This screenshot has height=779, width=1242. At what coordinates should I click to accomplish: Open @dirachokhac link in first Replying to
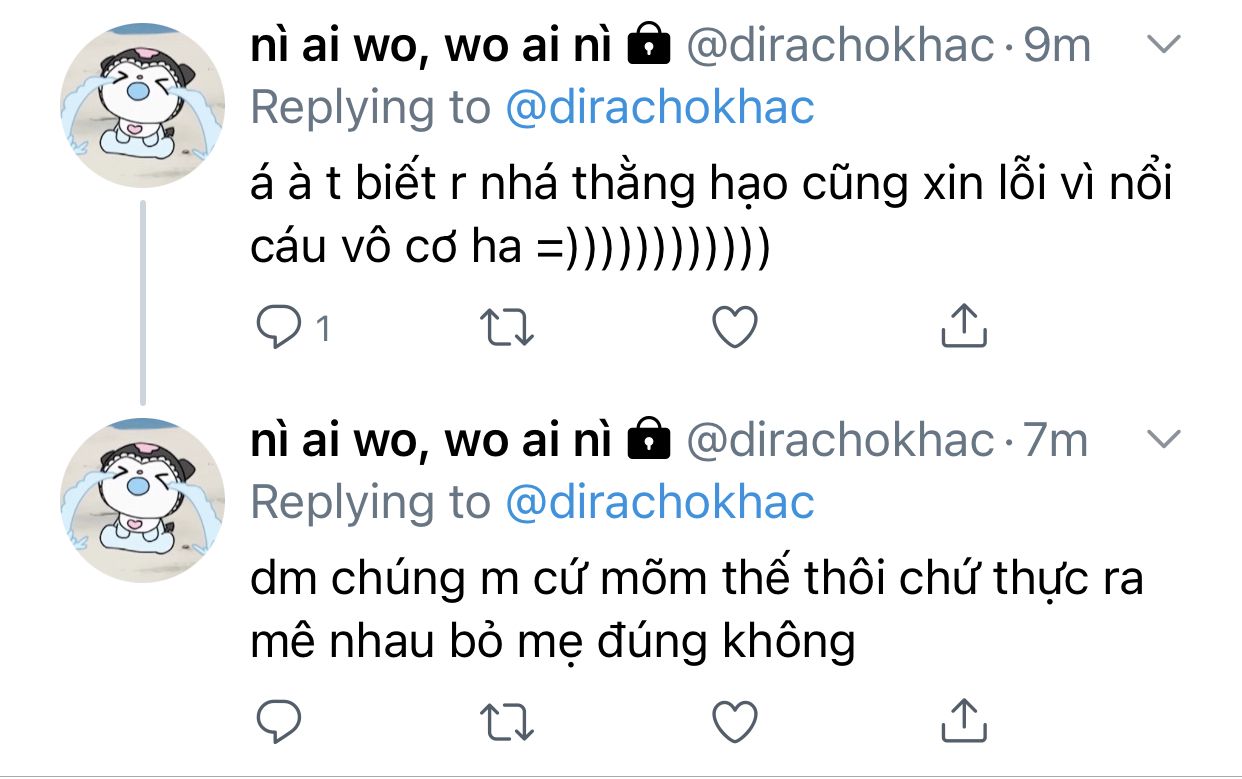(x=660, y=107)
